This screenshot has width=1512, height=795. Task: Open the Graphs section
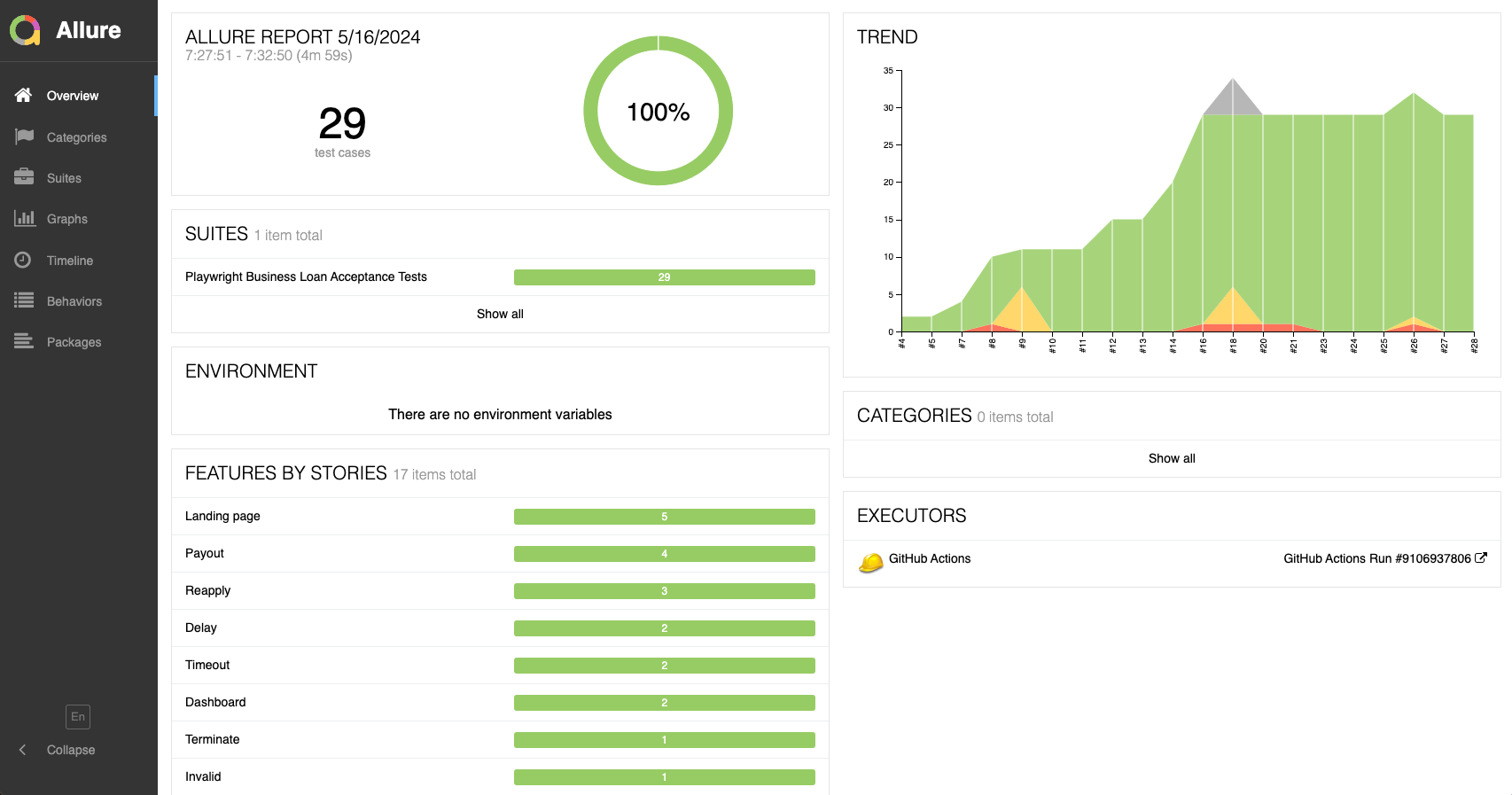point(79,219)
